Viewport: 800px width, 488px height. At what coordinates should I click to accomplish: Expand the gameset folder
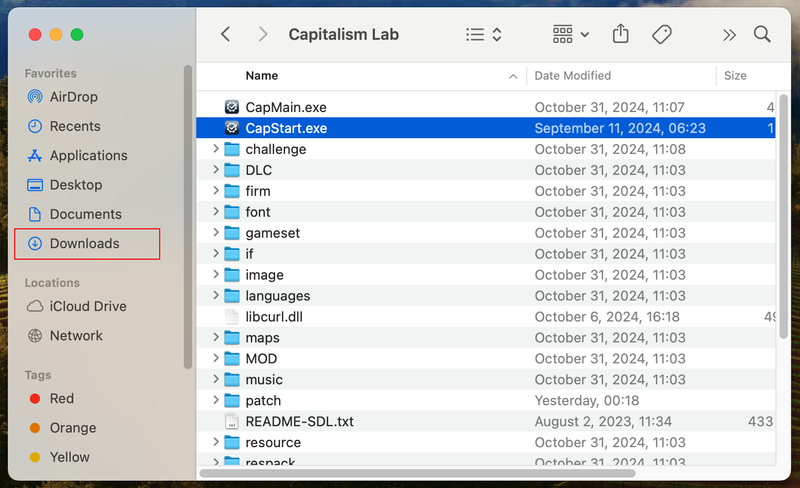215,232
